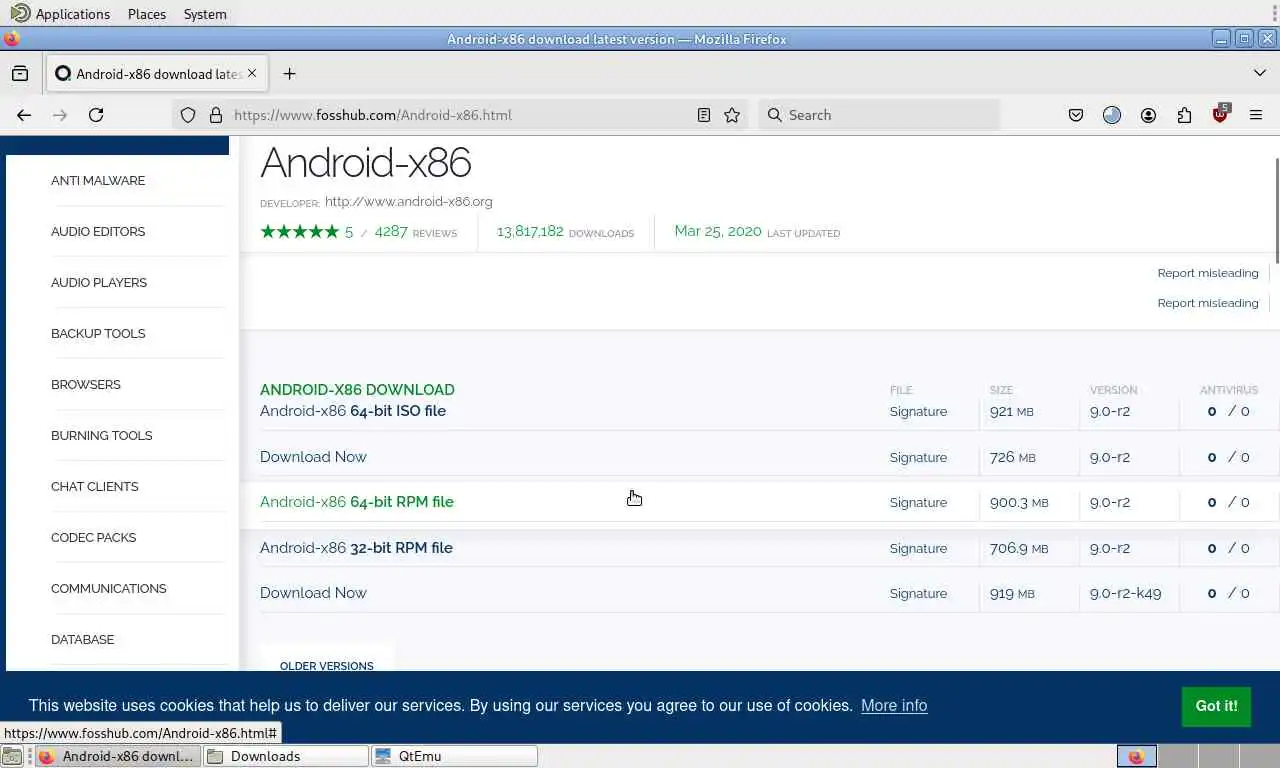
Task: Go back with the back arrow
Action: click(24, 115)
